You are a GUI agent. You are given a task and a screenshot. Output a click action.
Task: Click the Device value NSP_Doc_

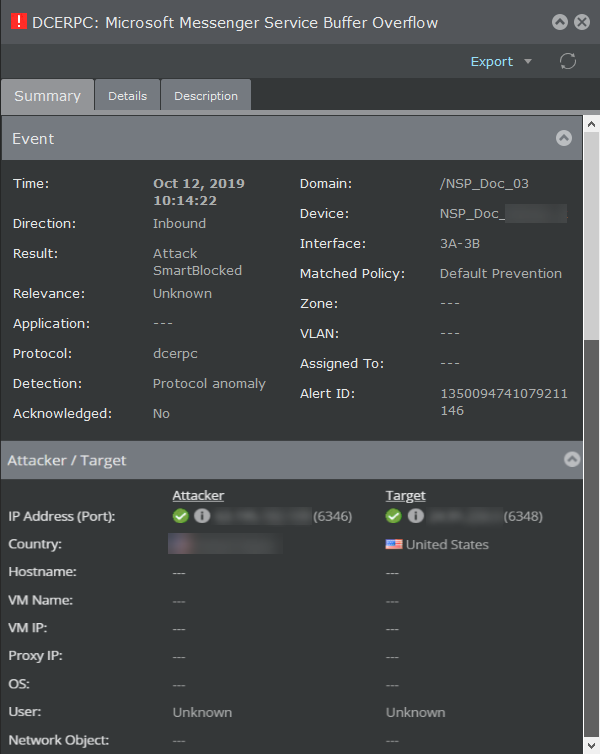(x=472, y=214)
